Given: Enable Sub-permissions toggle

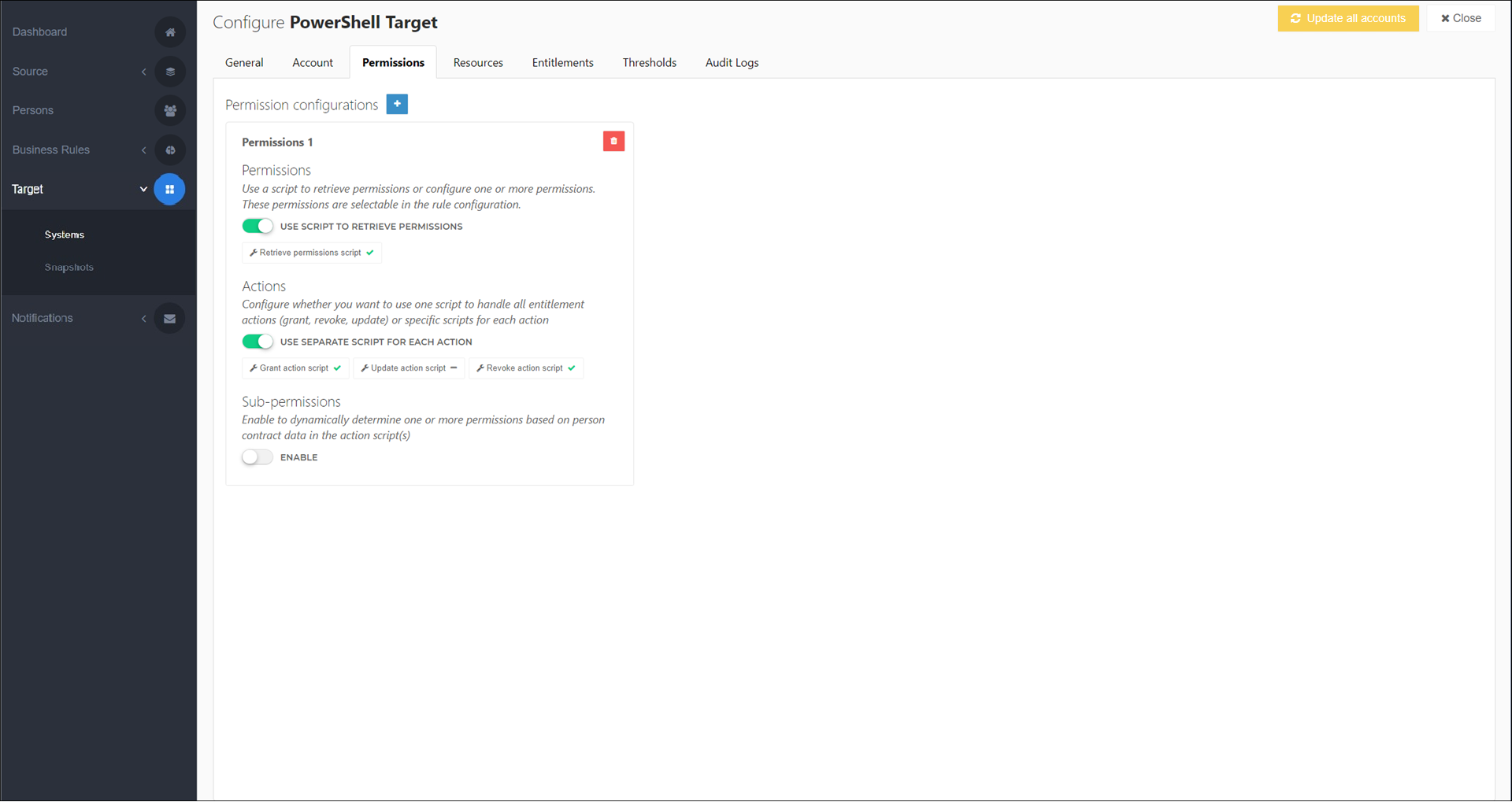Looking at the screenshot, I should click(x=258, y=457).
